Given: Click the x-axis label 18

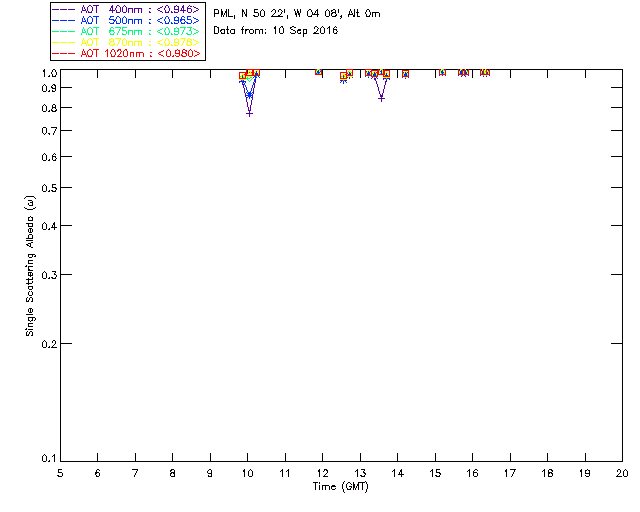Looking at the screenshot, I should click(547, 473).
